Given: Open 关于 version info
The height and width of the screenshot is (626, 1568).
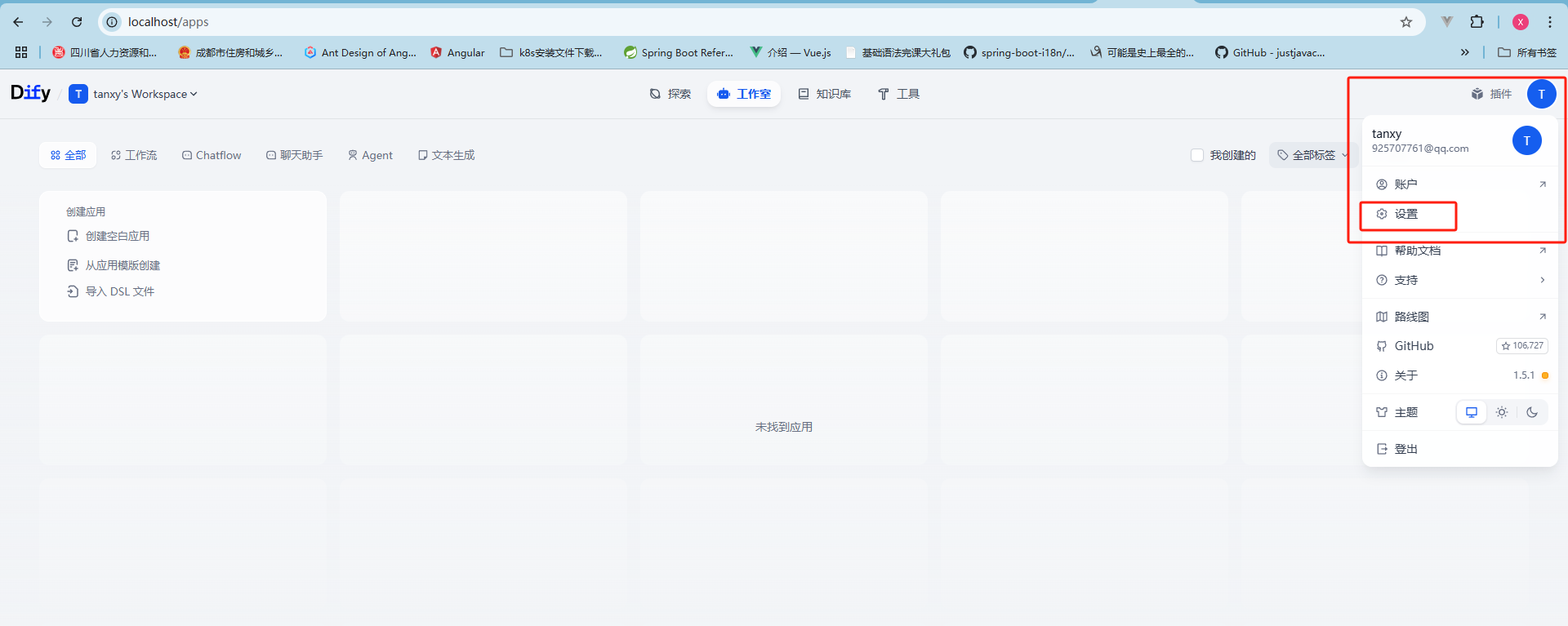Looking at the screenshot, I should point(1460,375).
